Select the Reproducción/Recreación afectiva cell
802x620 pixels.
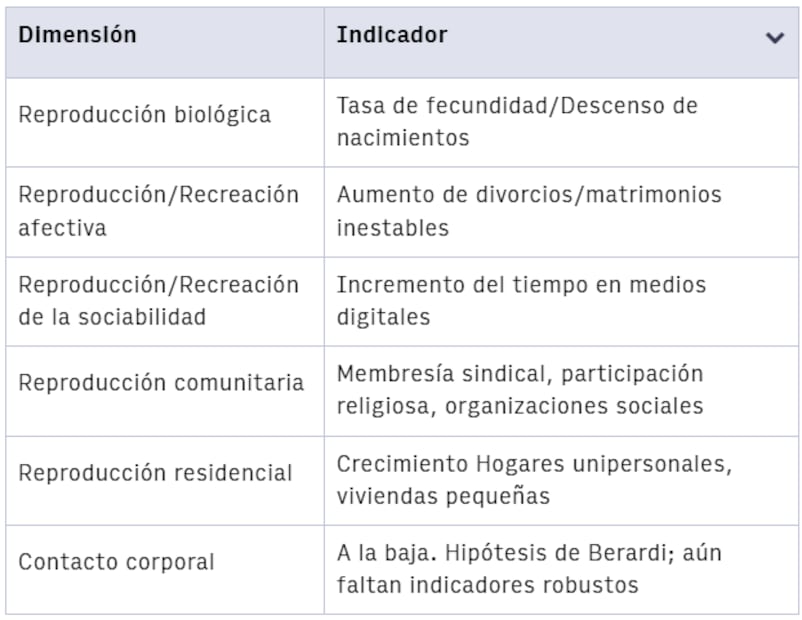pyautogui.click(x=165, y=212)
